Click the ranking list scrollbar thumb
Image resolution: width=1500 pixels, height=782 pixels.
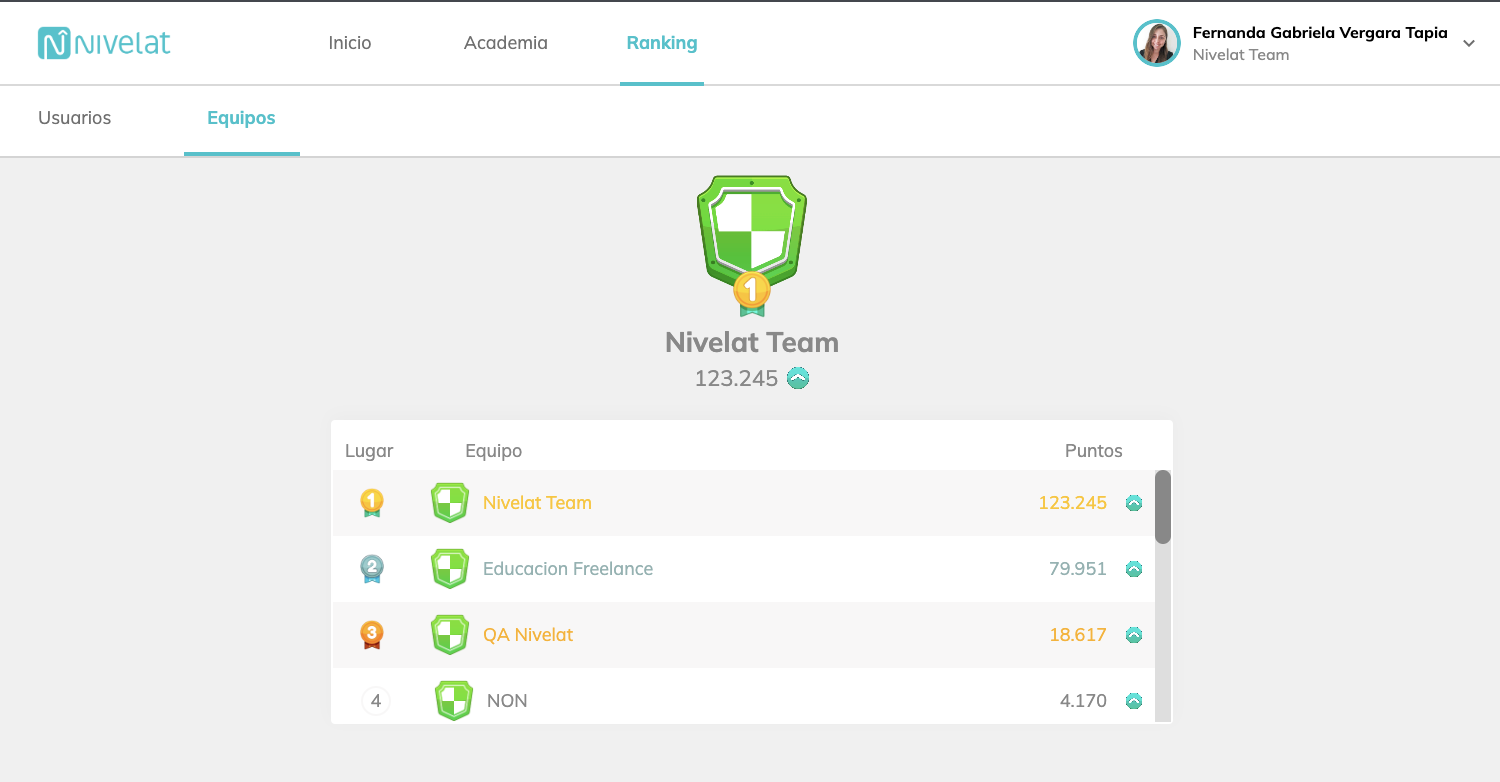point(1163,507)
